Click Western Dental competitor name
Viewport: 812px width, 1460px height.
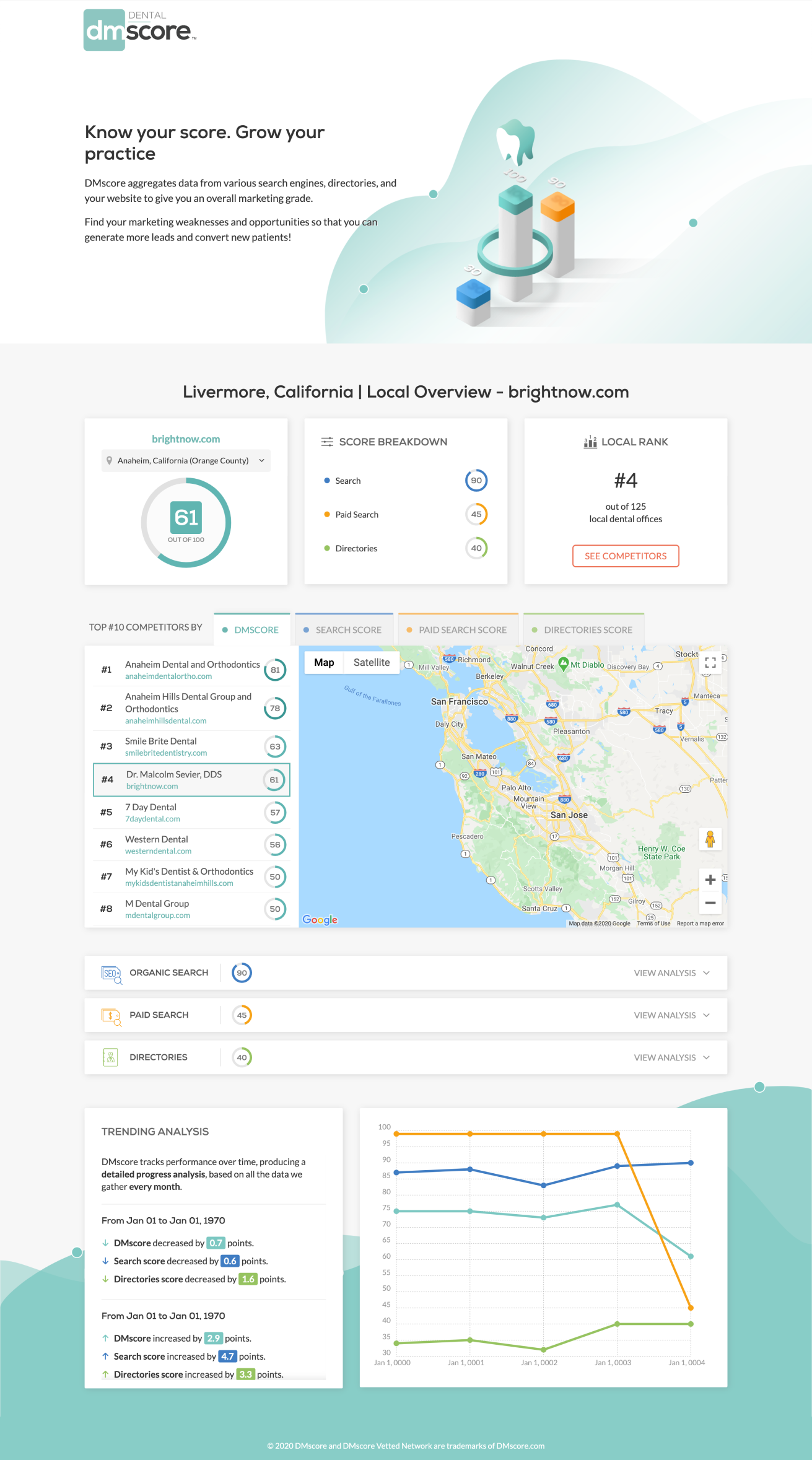[157, 839]
